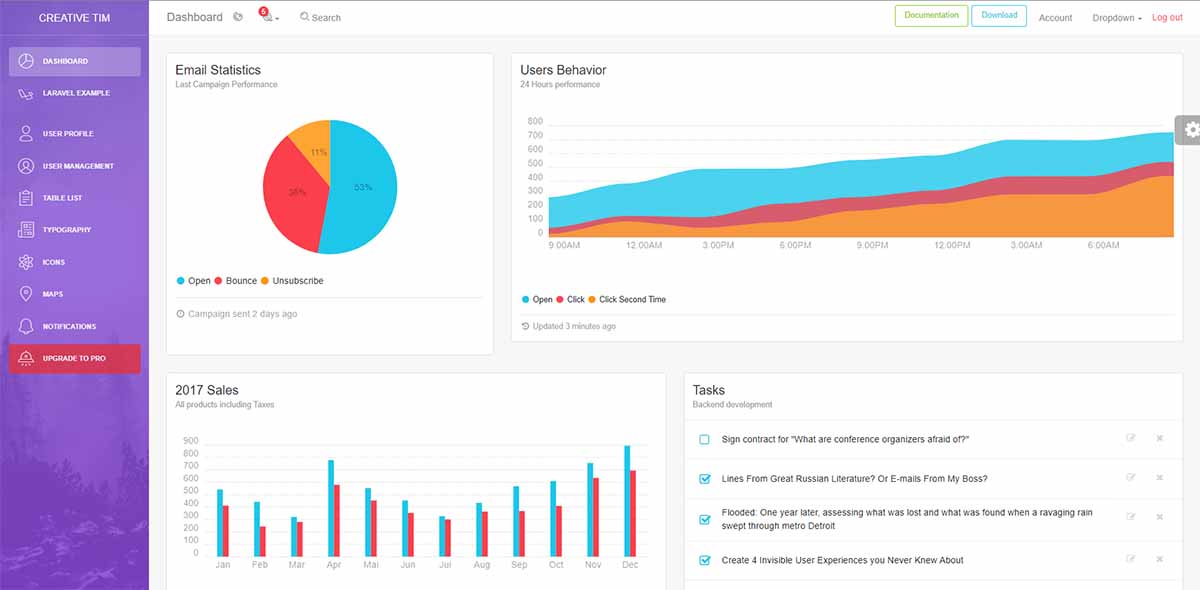This screenshot has width=1200, height=590.
Task: Open the notifications bell in the top bar
Action: pyautogui.click(x=262, y=17)
